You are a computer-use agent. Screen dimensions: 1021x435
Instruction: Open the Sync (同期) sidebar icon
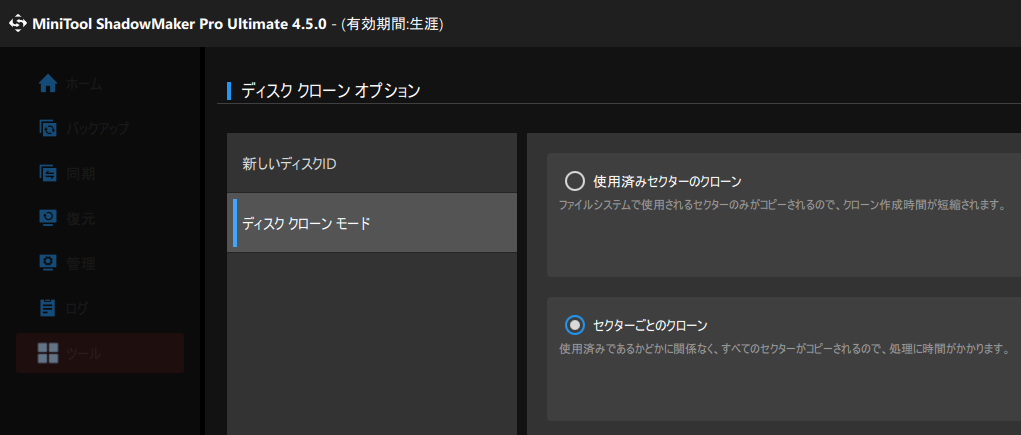[x=48, y=173]
